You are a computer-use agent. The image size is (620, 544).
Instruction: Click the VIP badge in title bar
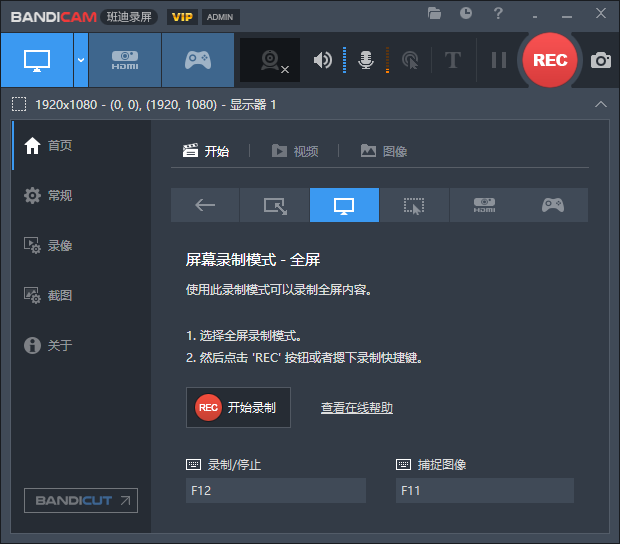[x=182, y=17]
